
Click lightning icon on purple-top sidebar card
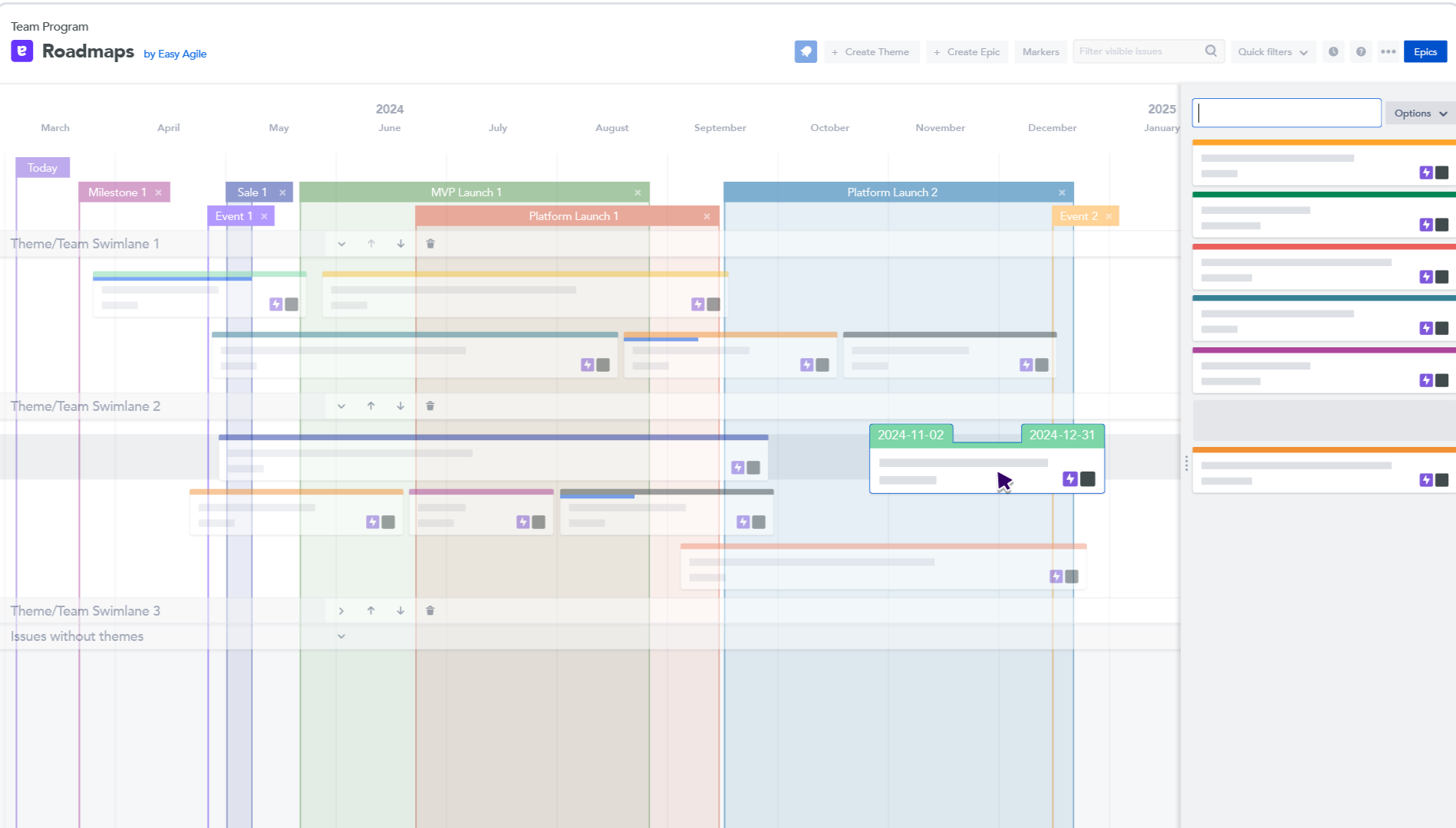coord(1426,380)
